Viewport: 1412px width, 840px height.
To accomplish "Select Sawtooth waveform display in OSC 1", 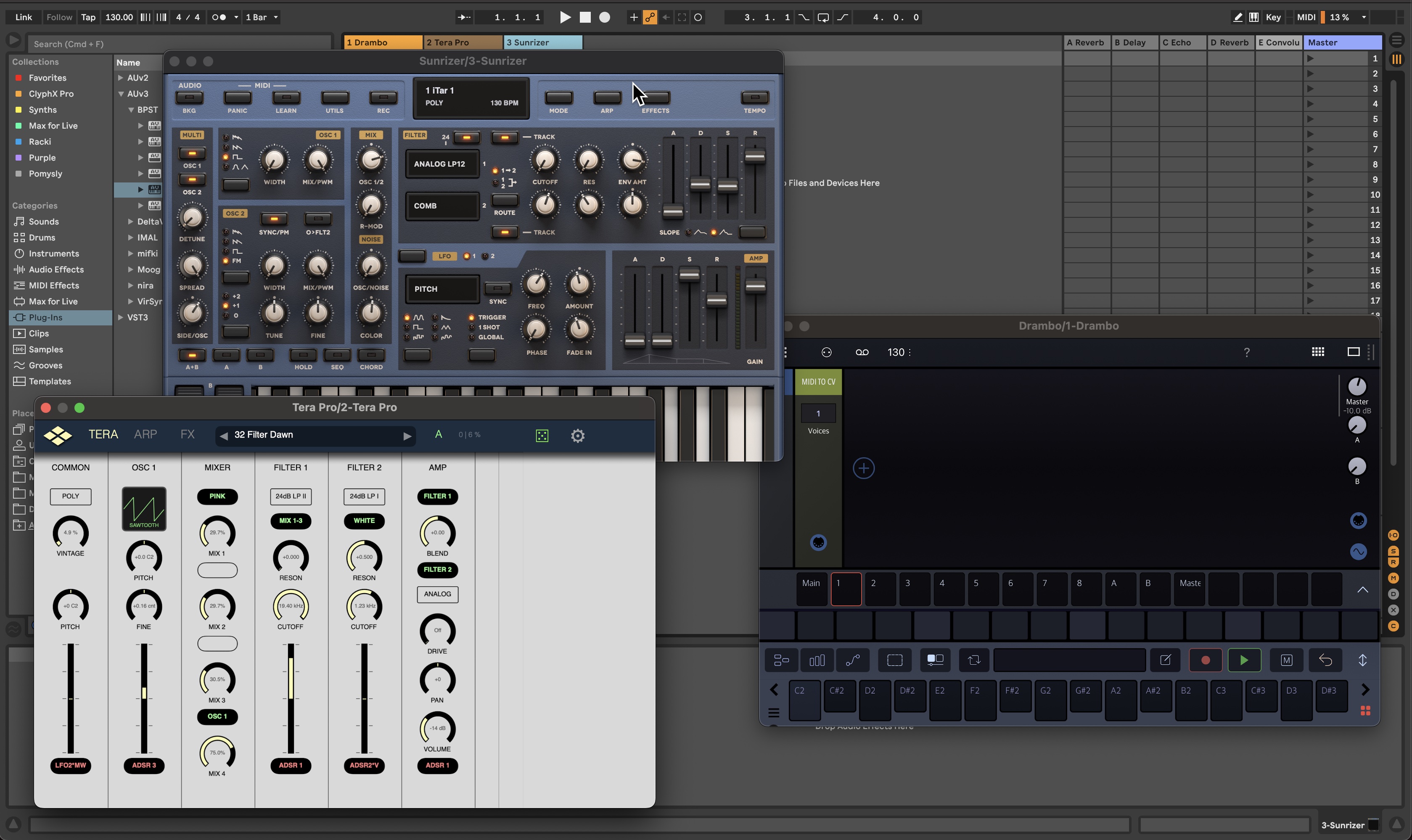I will coord(144,508).
